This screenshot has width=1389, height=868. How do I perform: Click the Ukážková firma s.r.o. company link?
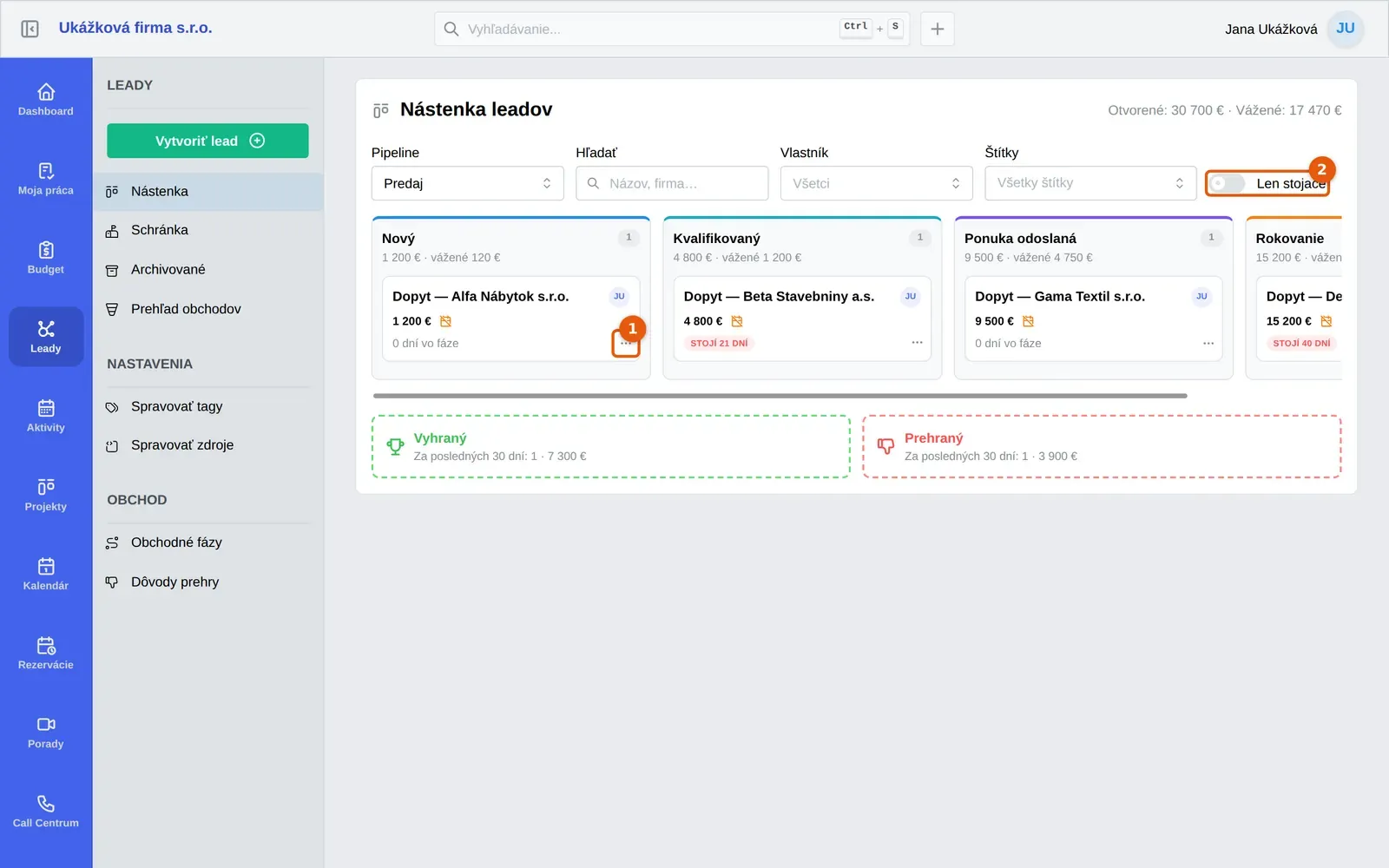[135, 28]
